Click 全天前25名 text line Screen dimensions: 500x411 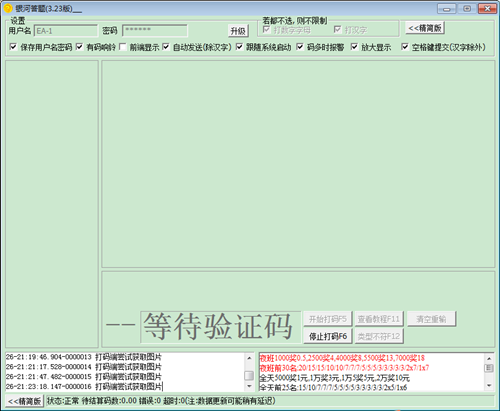[x=333, y=387]
